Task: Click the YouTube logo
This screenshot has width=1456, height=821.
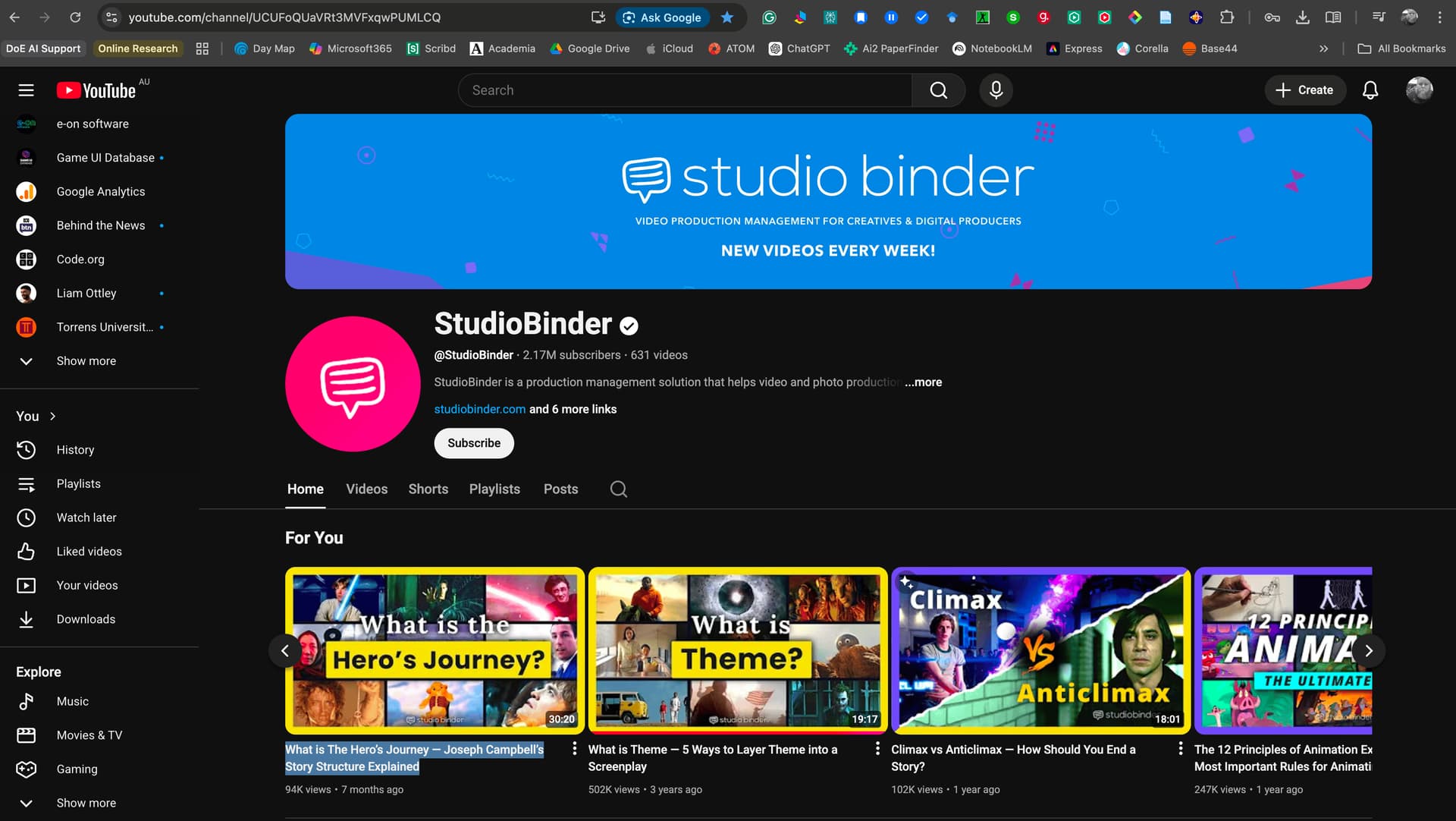Action: point(96,90)
